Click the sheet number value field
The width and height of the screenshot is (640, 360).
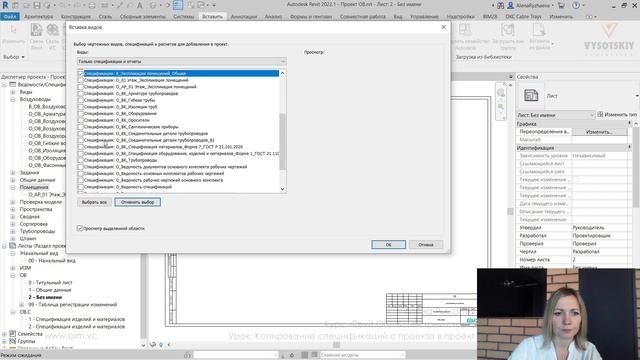click(x=599, y=260)
